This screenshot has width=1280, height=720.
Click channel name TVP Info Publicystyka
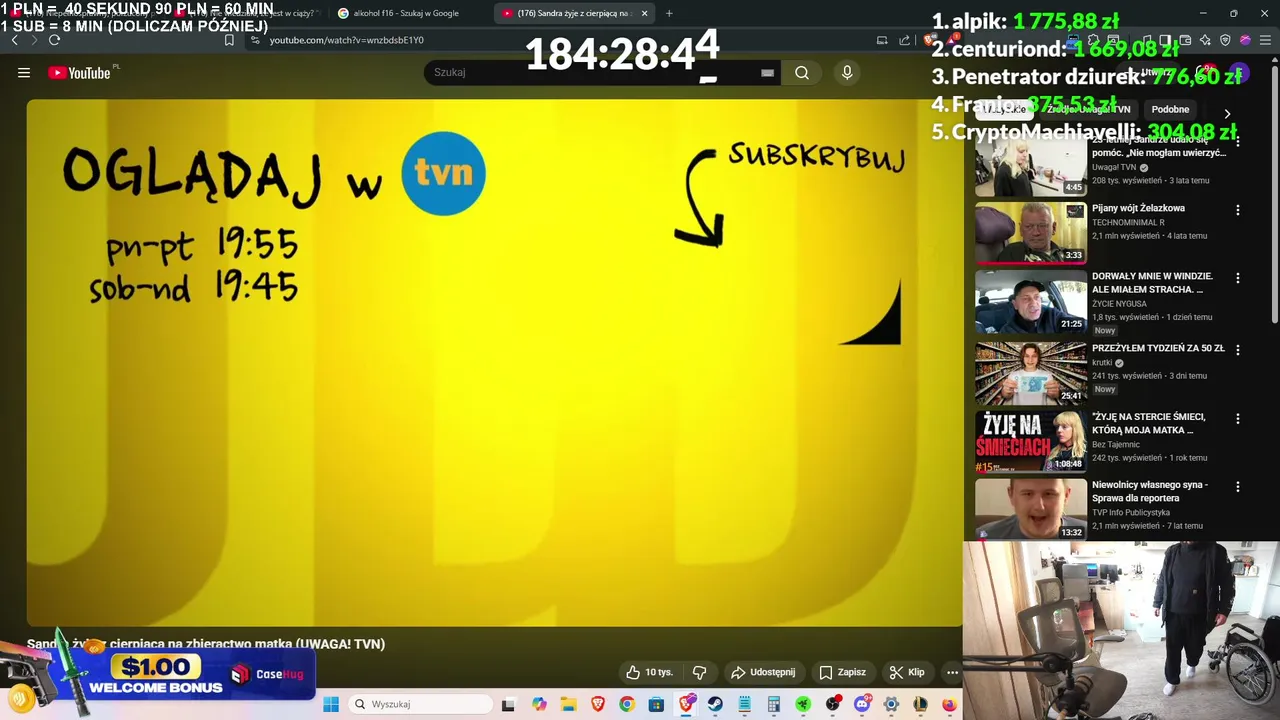click(x=1133, y=512)
